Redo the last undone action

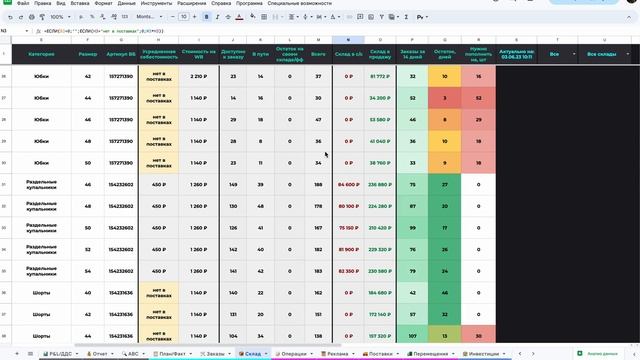21,17
